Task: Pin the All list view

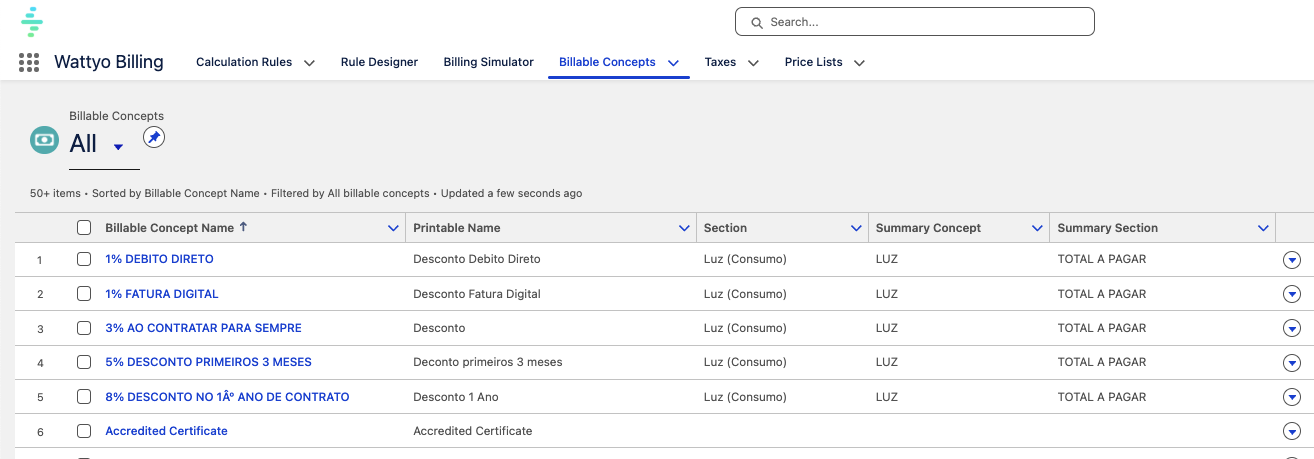Action: (153, 137)
